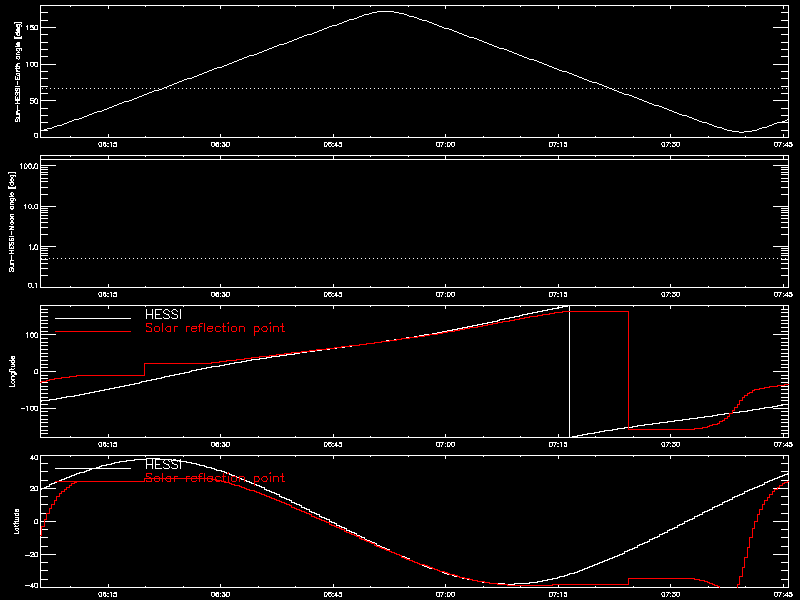Click the '-100' tick on the Longitude axis
800x600 pixels.
[30, 409]
